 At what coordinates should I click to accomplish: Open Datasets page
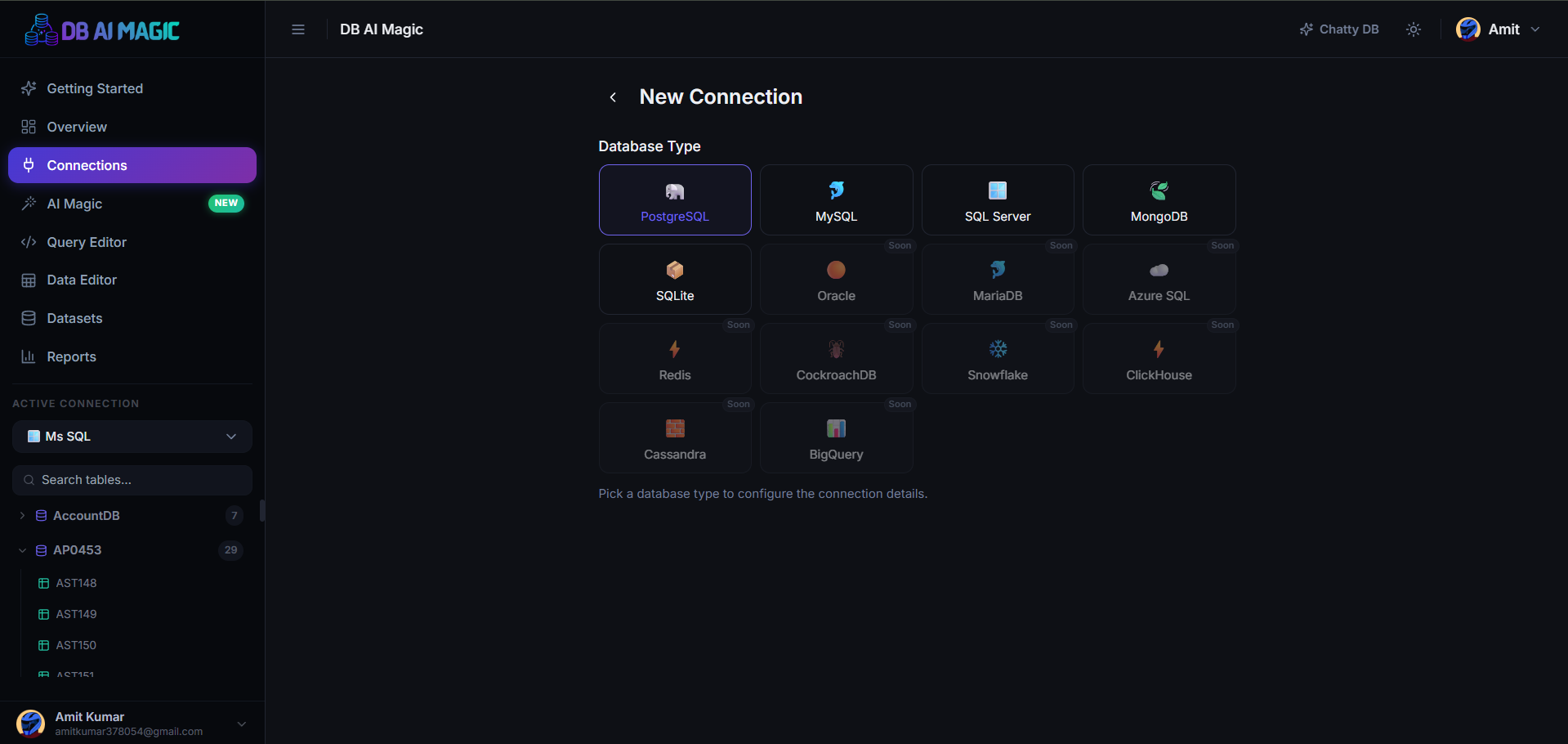[x=132, y=318]
